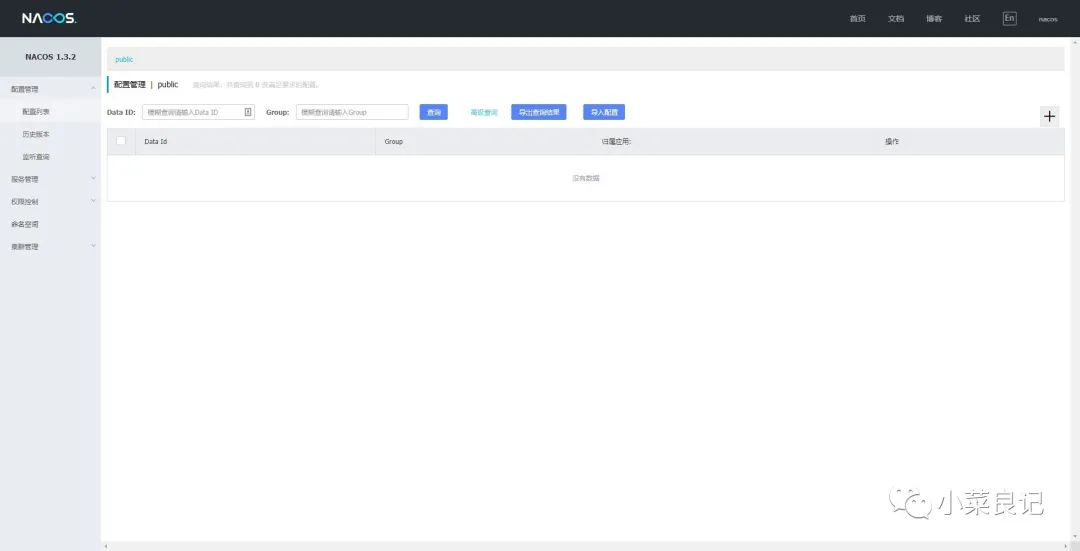Tick the select-all checkbox in table header
The height and width of the screenshot is (551, 1080).
click(121, 141)
